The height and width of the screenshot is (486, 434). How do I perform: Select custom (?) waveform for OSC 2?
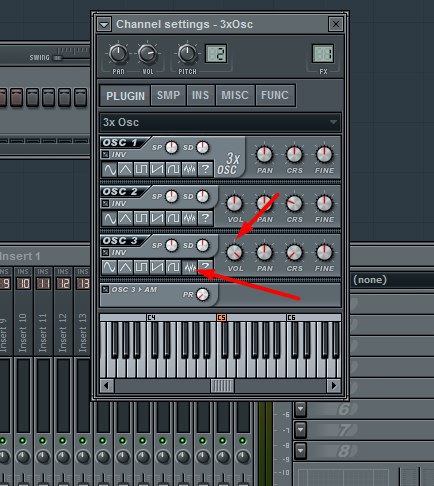click(205, 218)
